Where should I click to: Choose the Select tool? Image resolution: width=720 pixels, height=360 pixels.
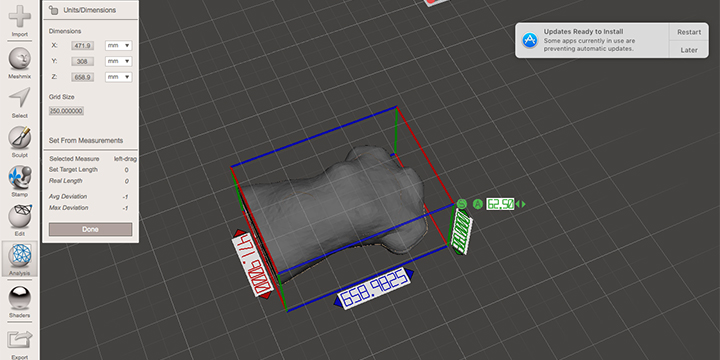20,102
